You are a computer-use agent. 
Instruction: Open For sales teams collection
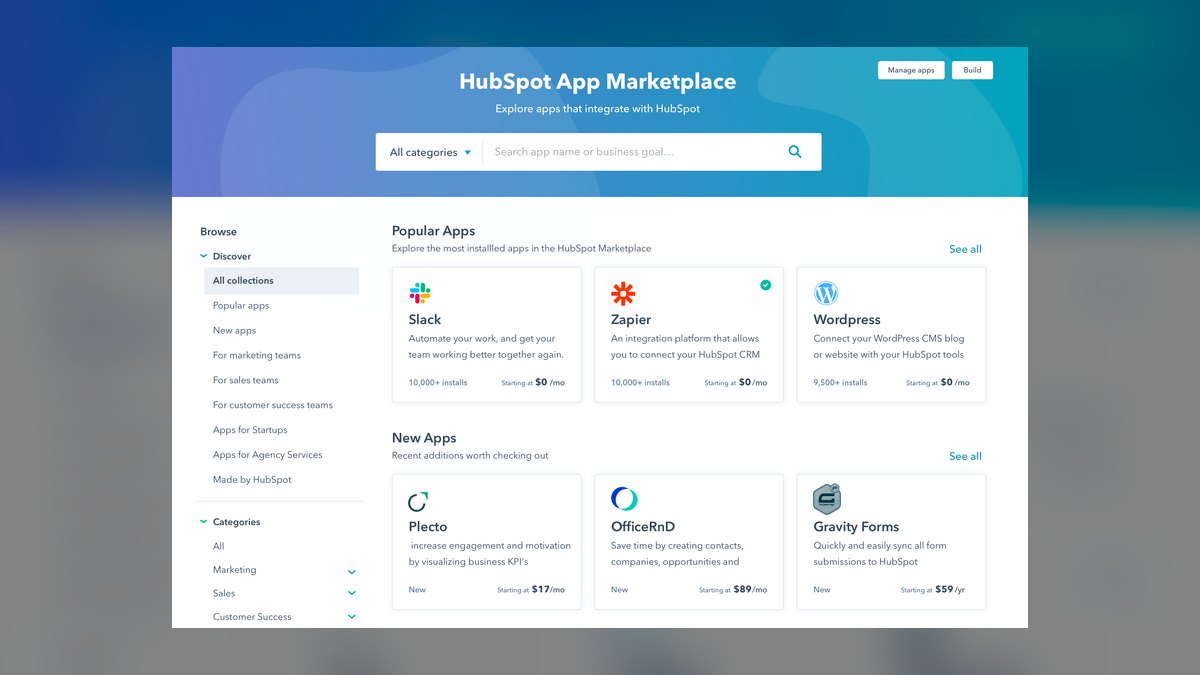tap(246, 380)
